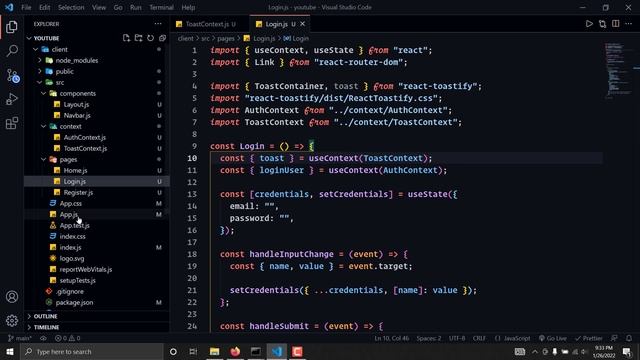Change UTF-8 file encoding

457,338
